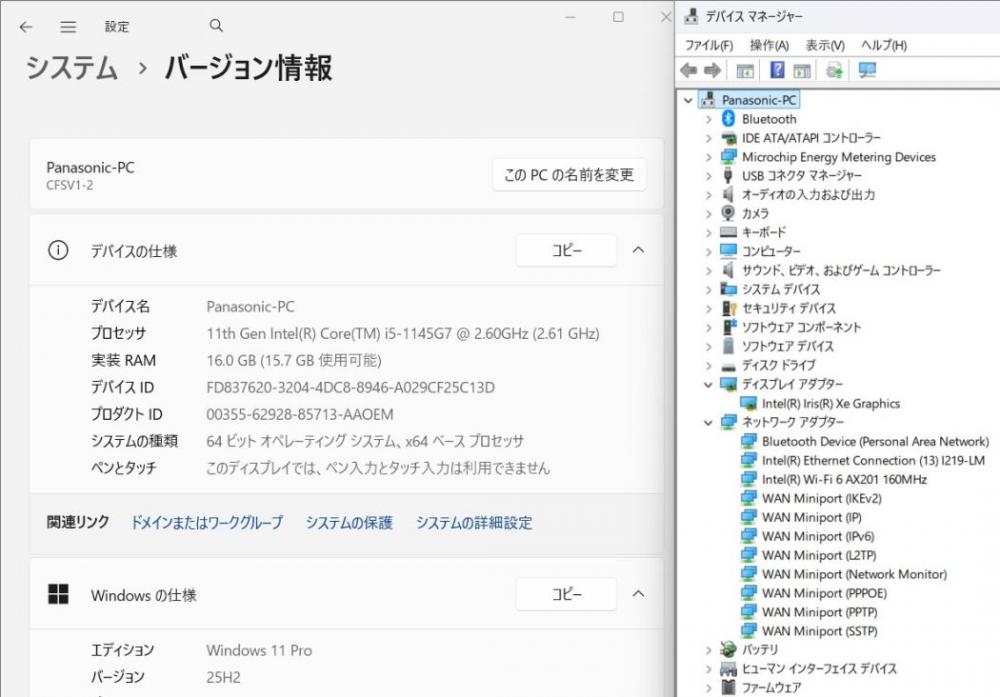Select WAN Miniport (IP) entry
The image size is (1000, 697).
pyautogui.click(x=812, y=517)
